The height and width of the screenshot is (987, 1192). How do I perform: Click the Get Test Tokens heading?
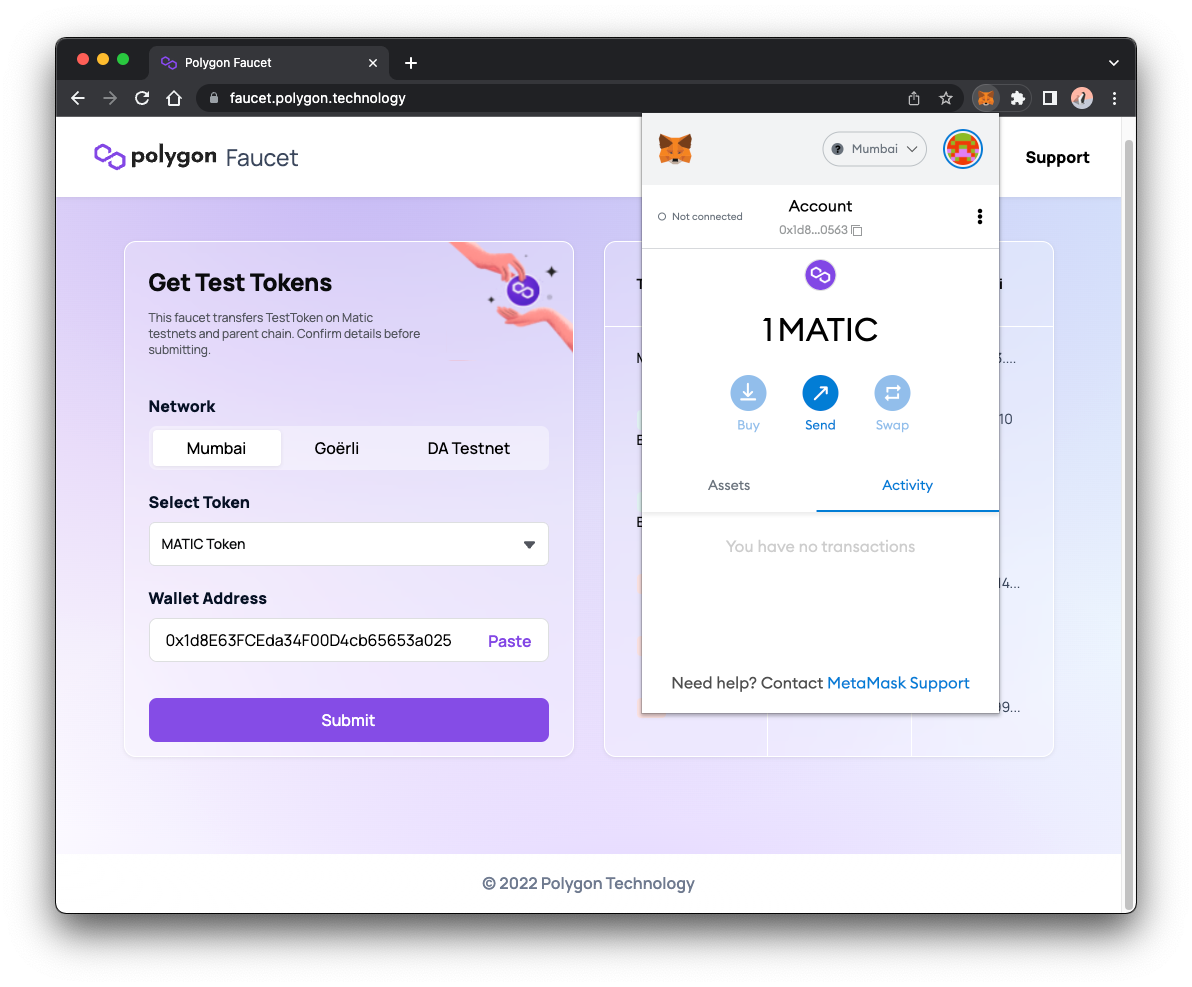click(240, 283)
